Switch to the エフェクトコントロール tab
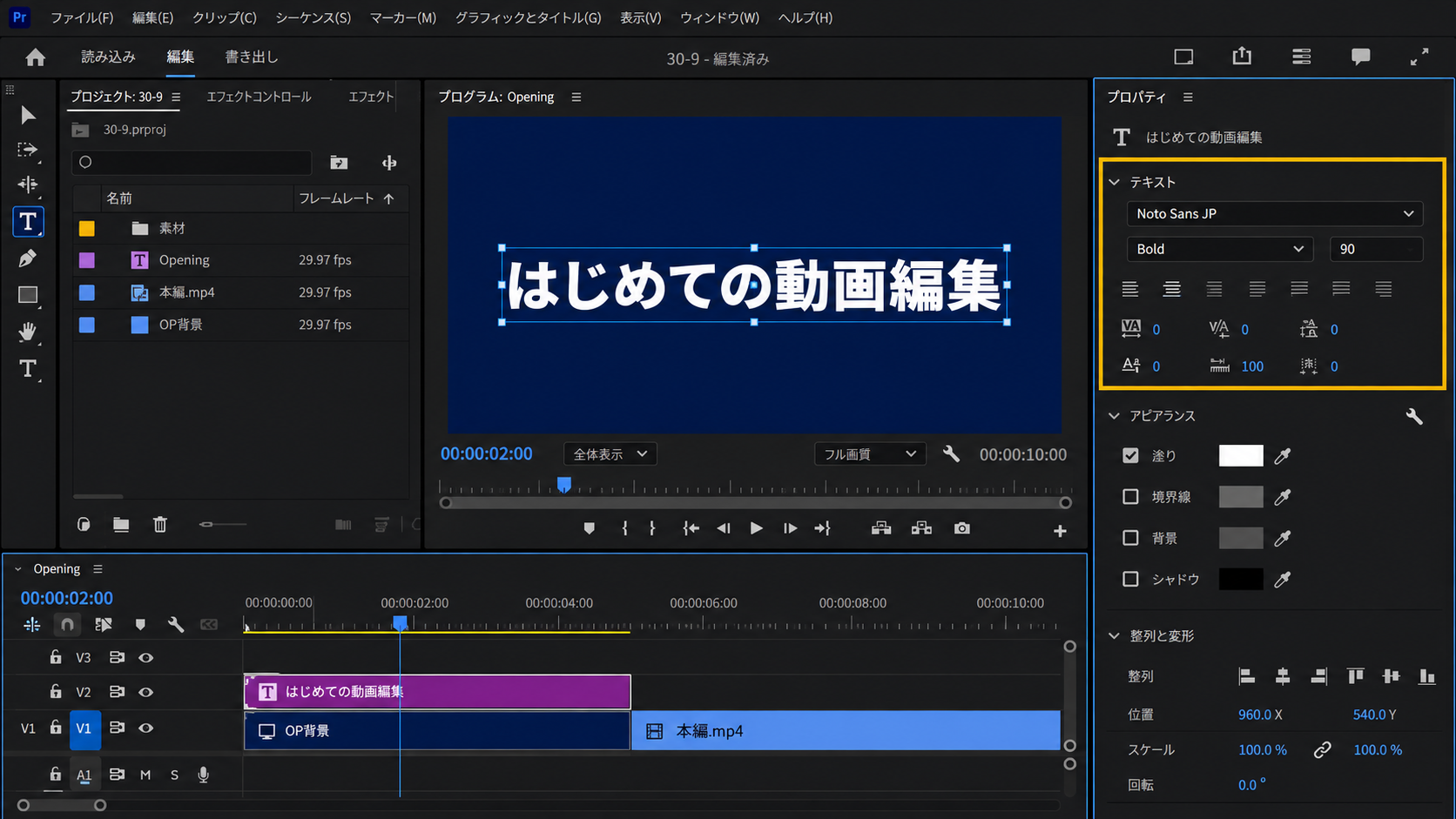This screenshot has width=1456, height=819. 259,97
